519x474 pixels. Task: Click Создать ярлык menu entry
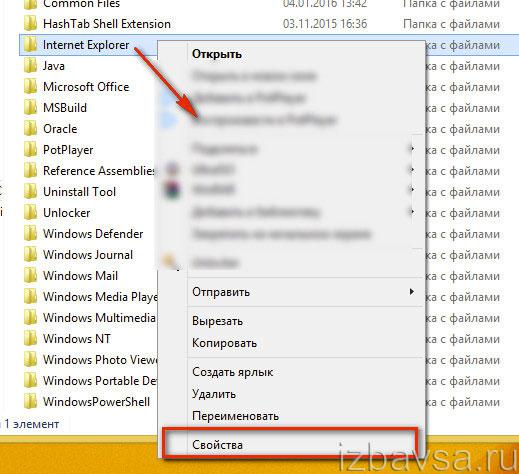(x=233, y=372)
